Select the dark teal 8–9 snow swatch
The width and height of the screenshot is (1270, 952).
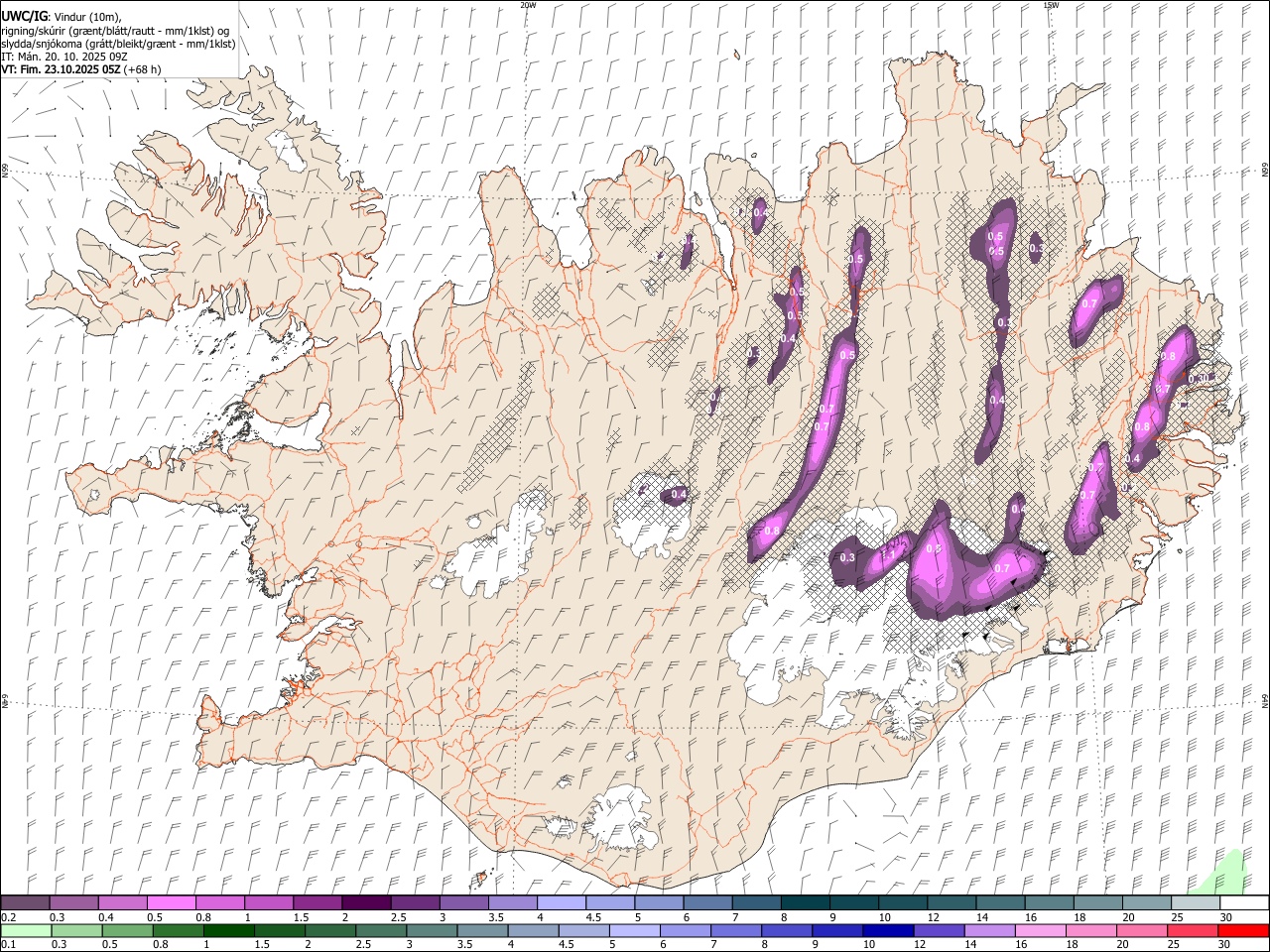pyautogui.click(x=804, y=902)
